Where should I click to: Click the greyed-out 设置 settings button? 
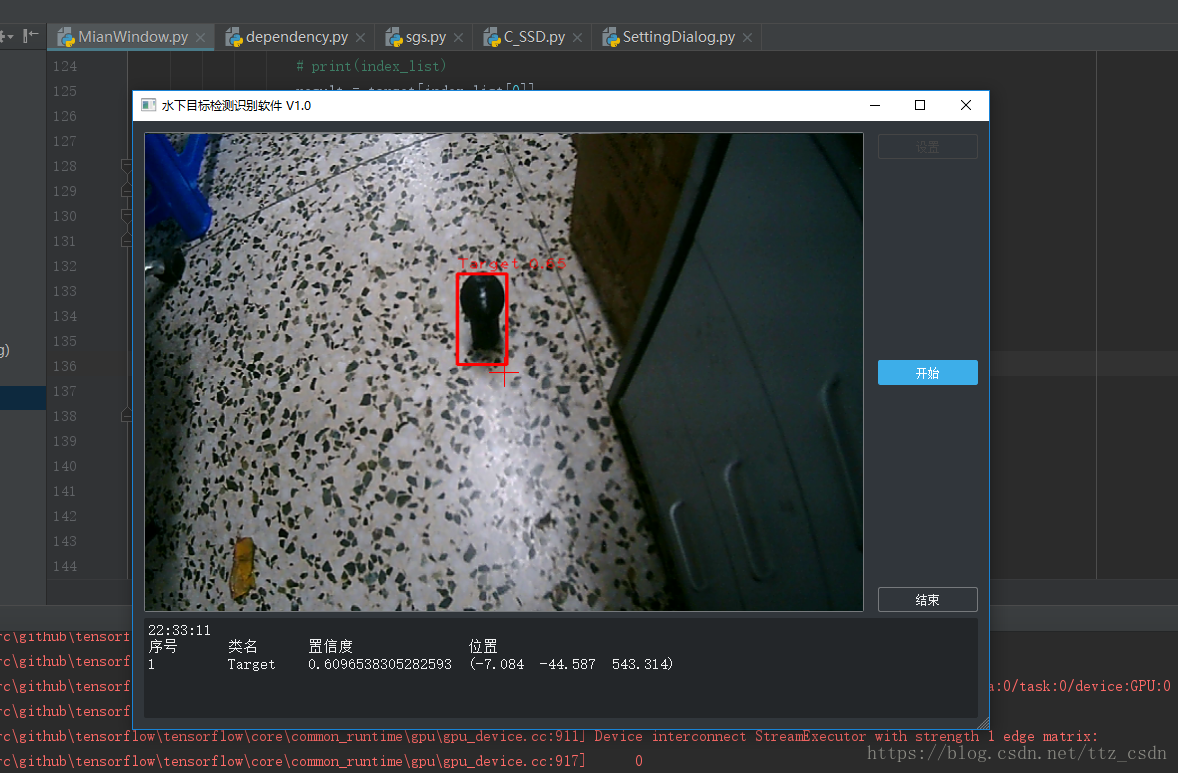[x=927, y=146]
